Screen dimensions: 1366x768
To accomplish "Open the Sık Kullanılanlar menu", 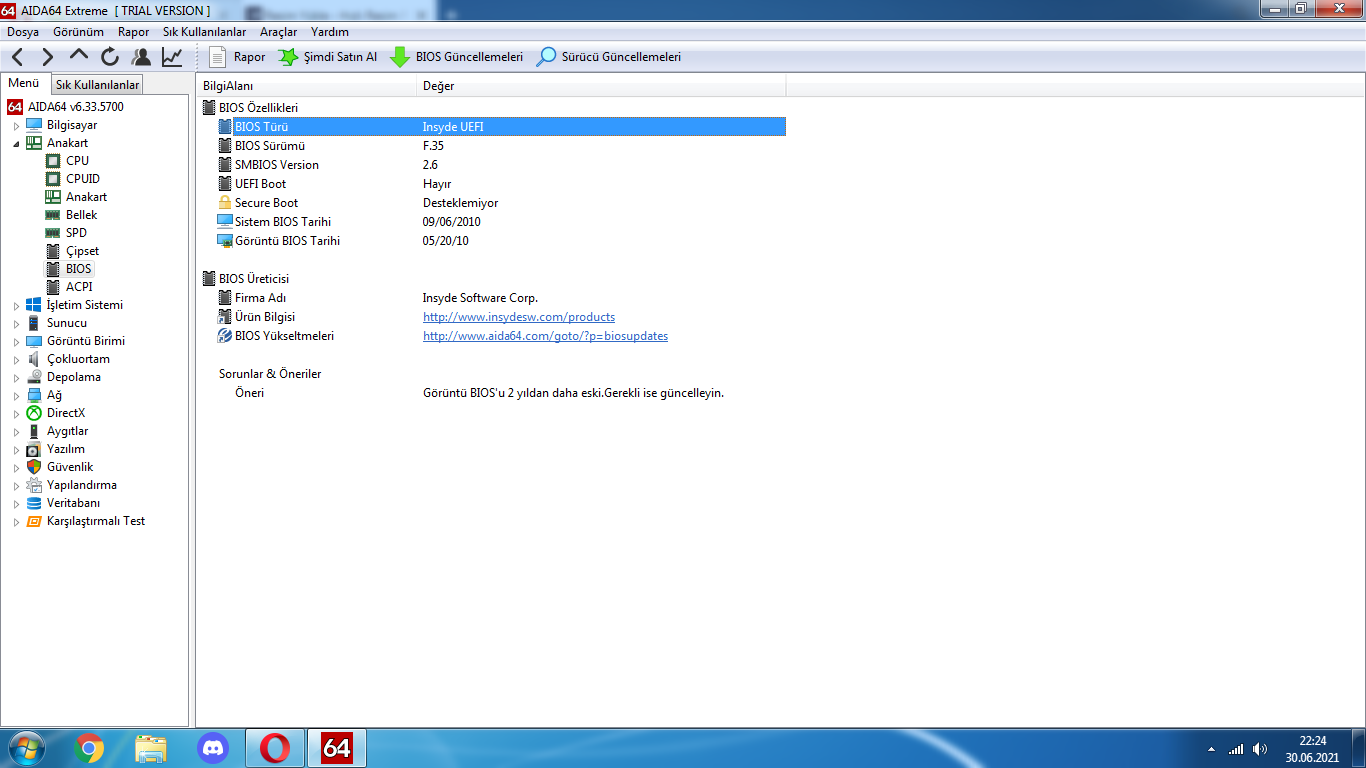I will pos(205,32).
